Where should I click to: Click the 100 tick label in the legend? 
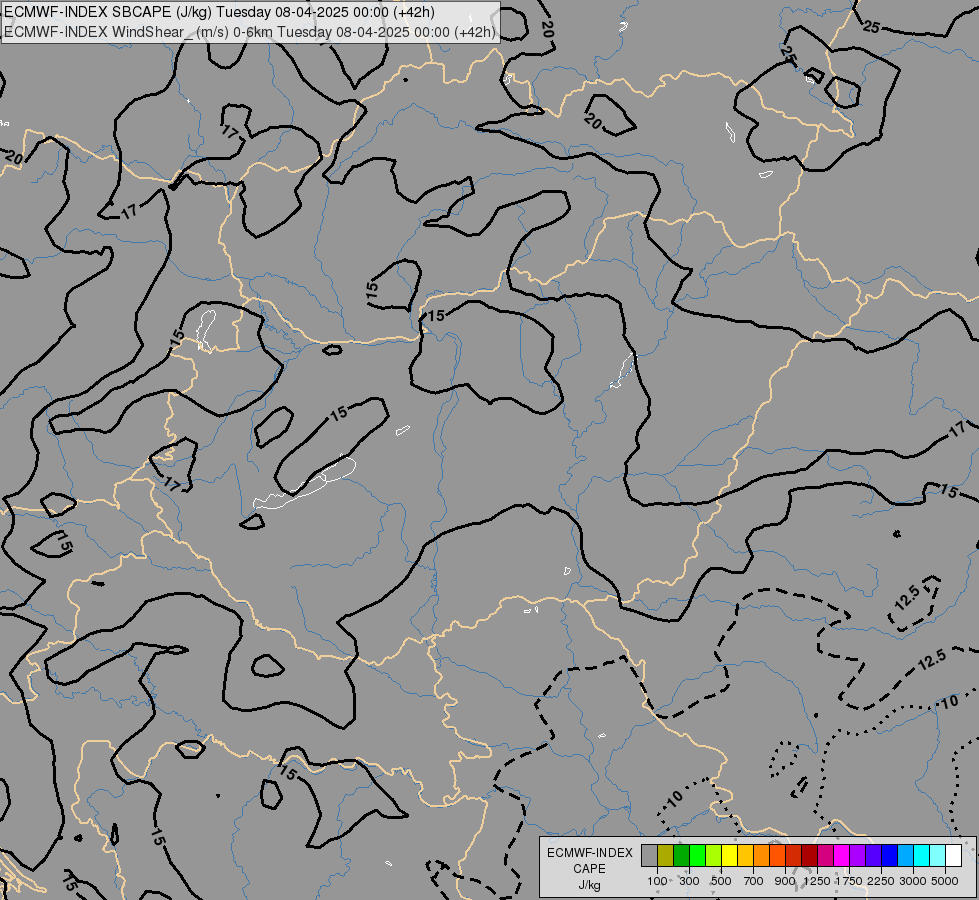(x=657, y=881)
